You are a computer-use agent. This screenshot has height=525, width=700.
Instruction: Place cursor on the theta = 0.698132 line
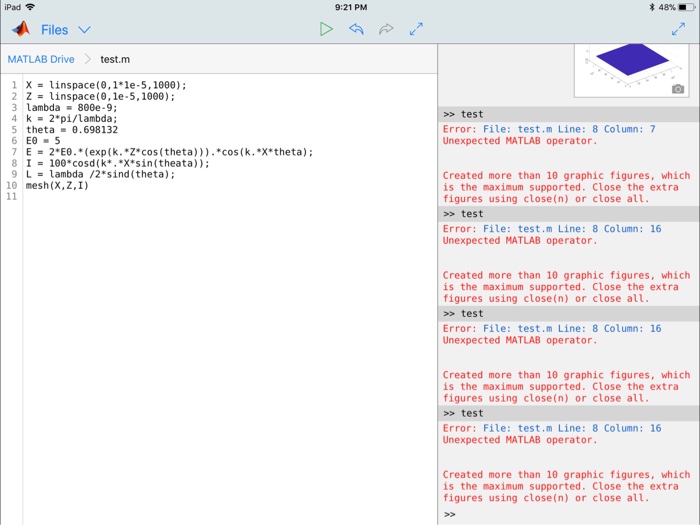point(72,129)
